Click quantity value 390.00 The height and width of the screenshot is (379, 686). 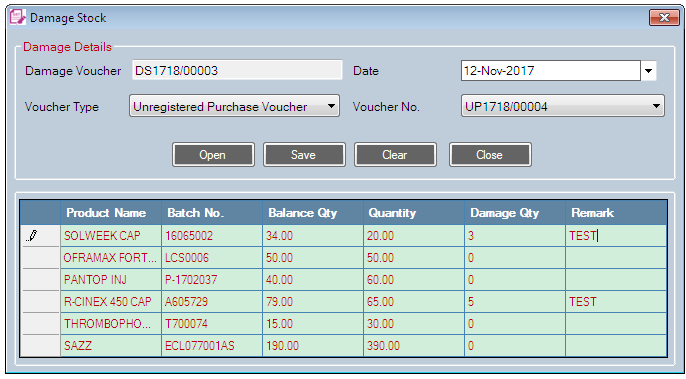414,346
